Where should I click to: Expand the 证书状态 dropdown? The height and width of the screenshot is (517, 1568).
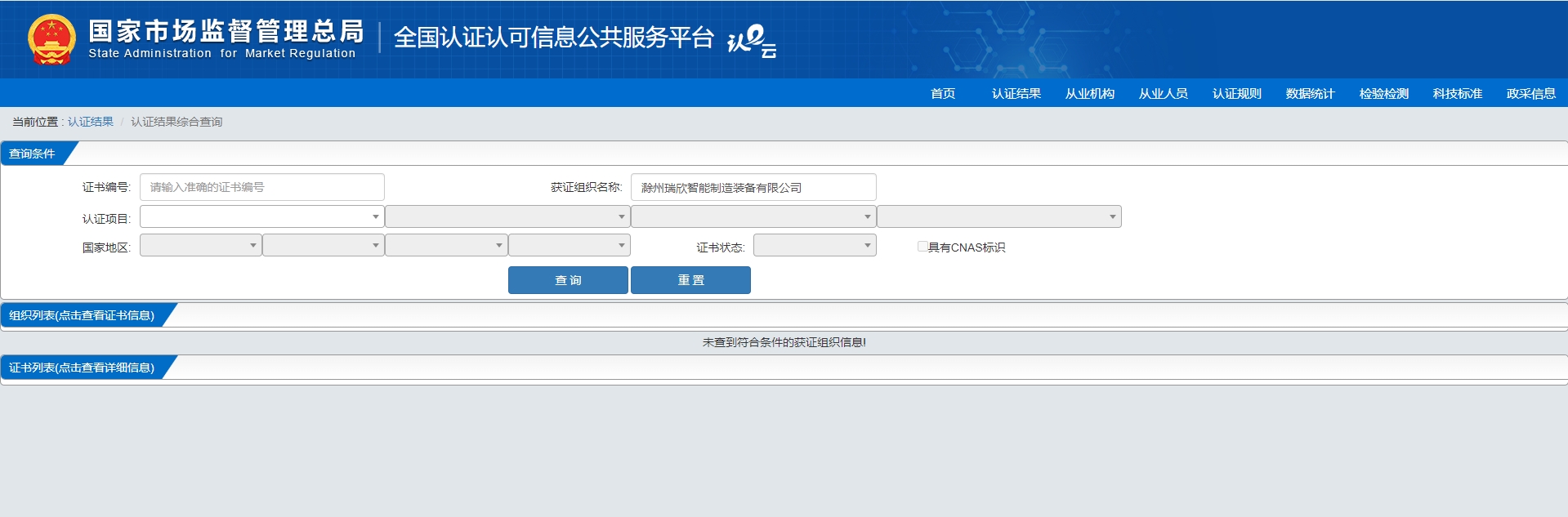pyautogui.click(x=815, y=245)
